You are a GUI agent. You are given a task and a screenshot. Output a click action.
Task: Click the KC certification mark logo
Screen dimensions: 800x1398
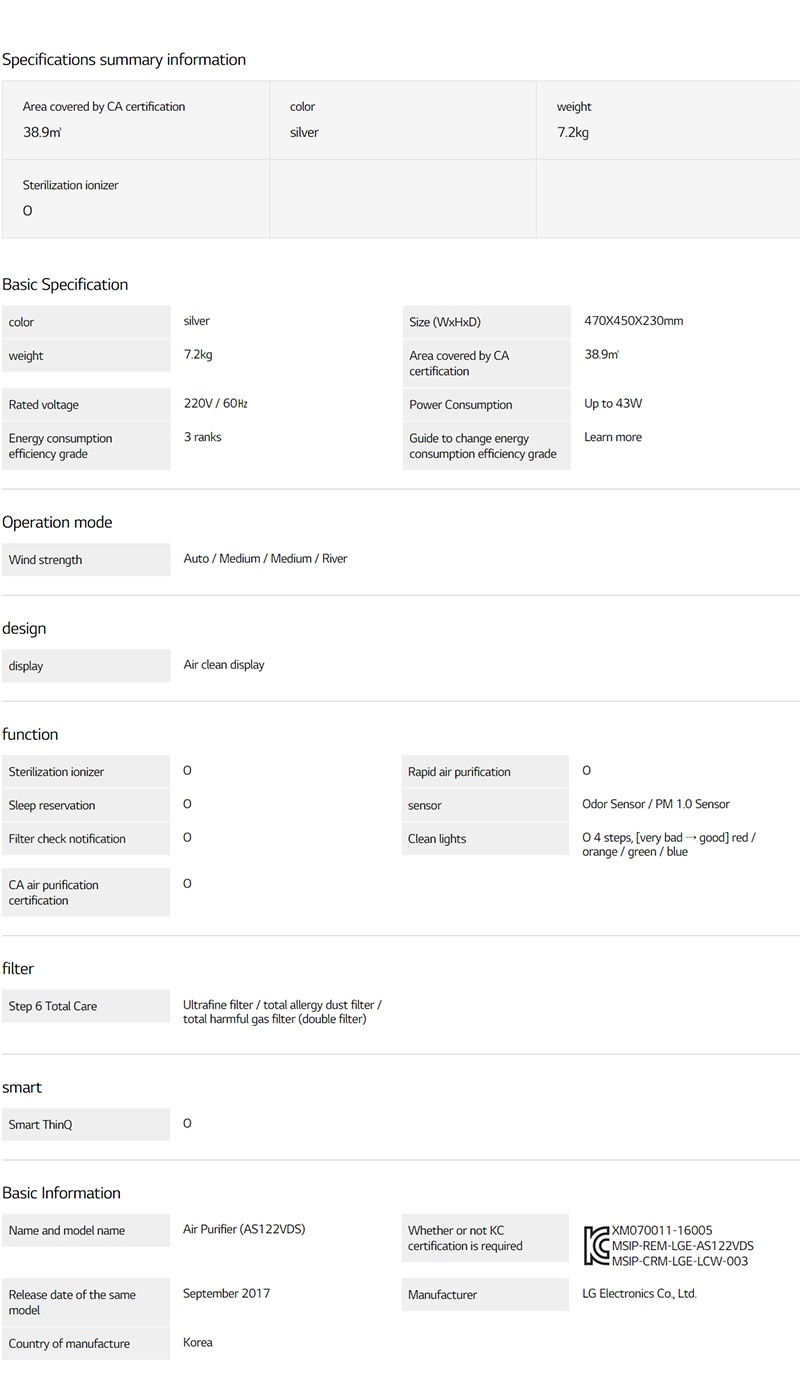click(596, 1245)
